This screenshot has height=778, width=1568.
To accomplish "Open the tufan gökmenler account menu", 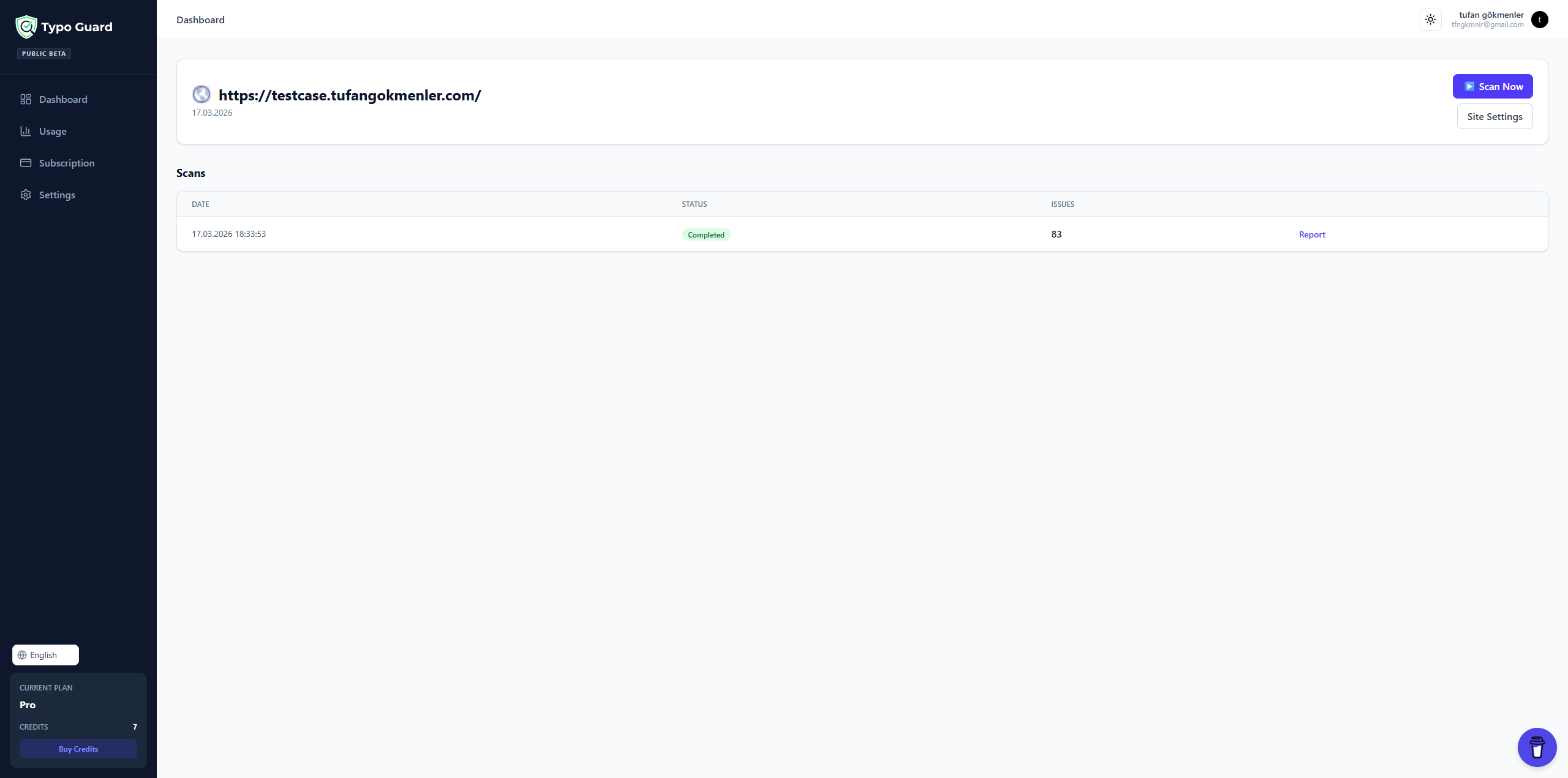I will click(x=1491, y=15).
